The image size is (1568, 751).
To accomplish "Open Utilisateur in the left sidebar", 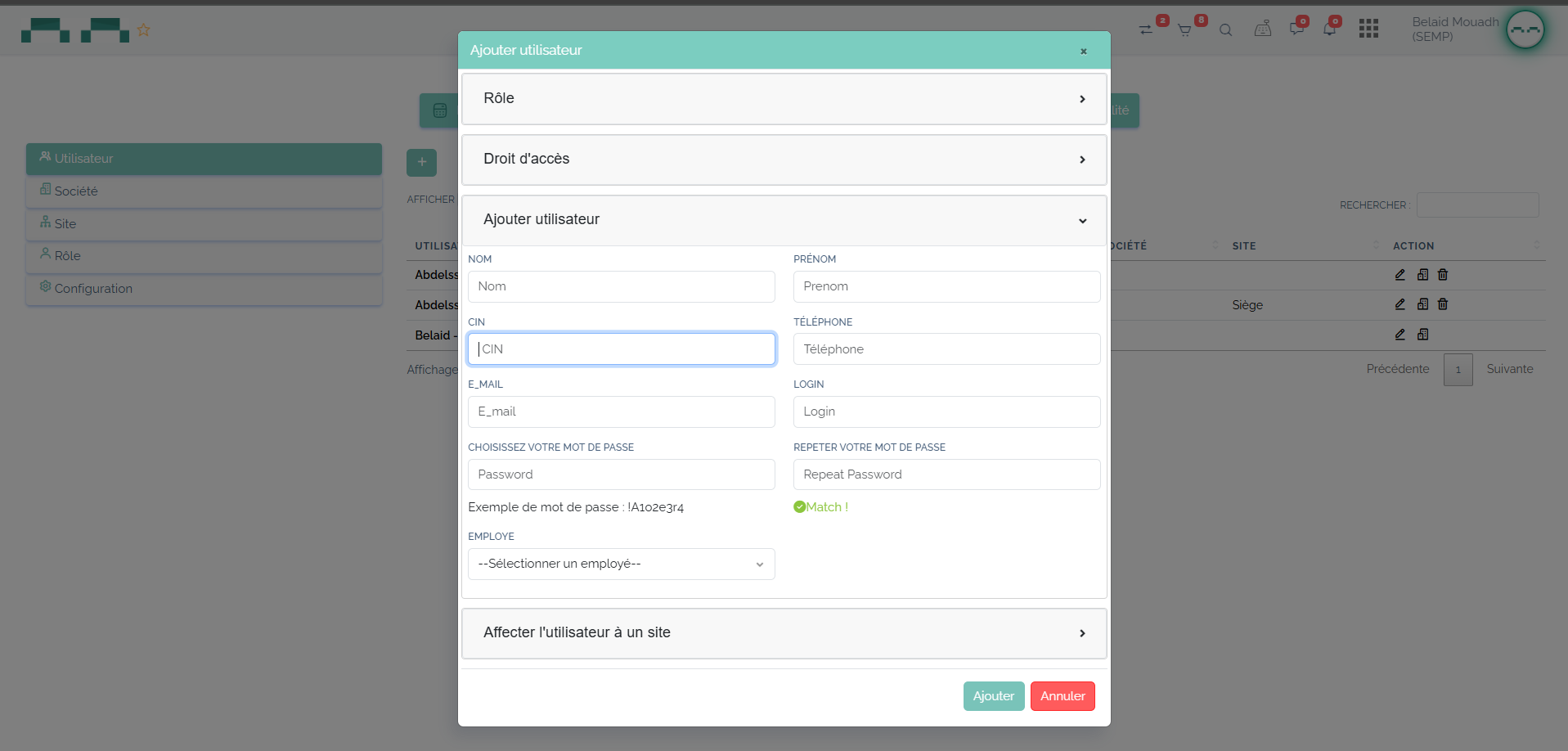I will 204,159.
